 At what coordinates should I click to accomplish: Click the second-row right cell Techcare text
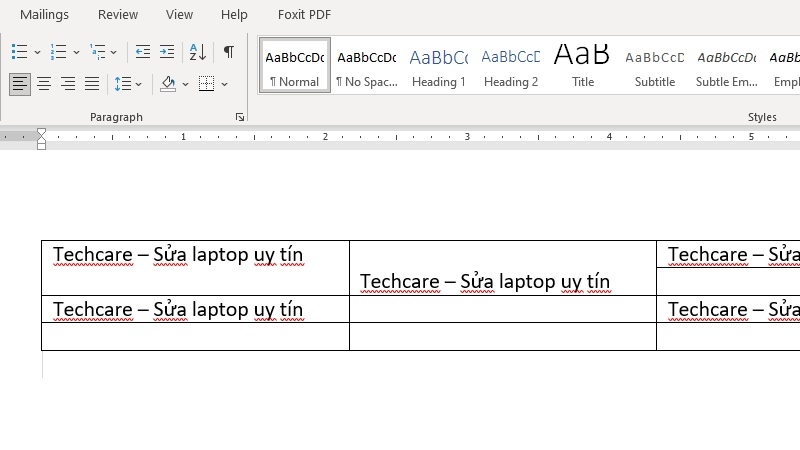coord(734,310)
